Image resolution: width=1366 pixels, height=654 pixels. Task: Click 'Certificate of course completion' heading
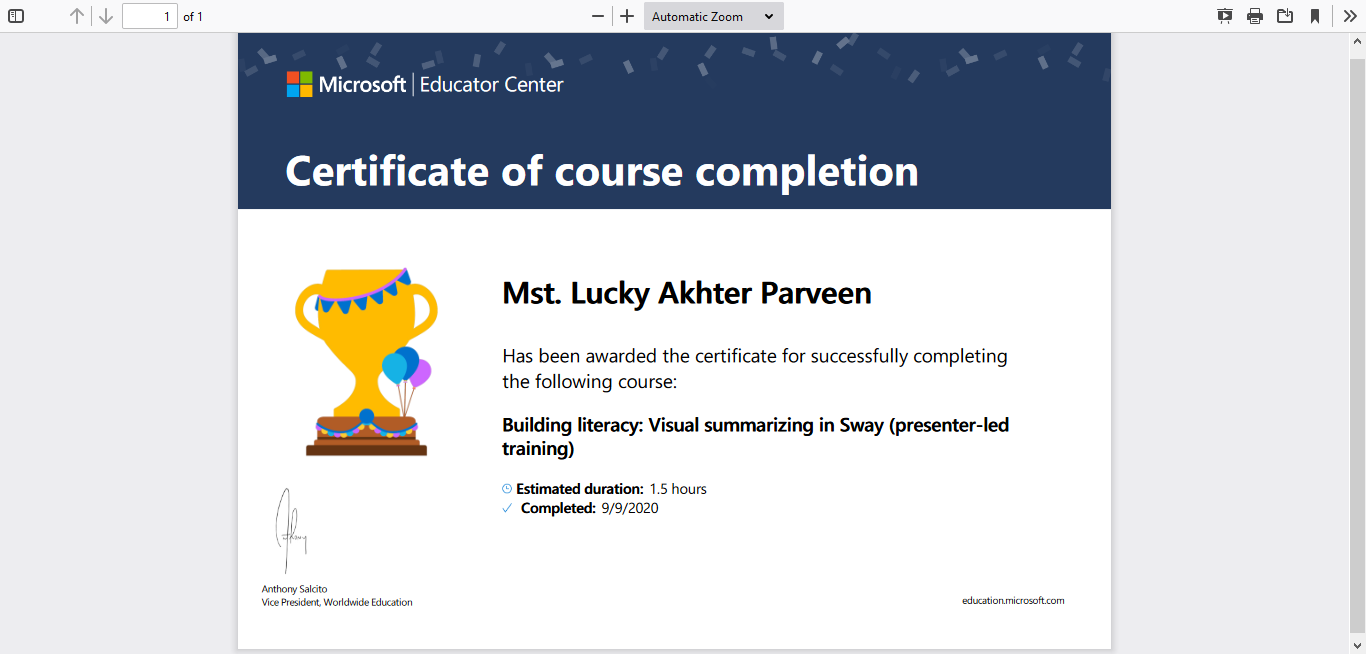click(x=602, y=171)
